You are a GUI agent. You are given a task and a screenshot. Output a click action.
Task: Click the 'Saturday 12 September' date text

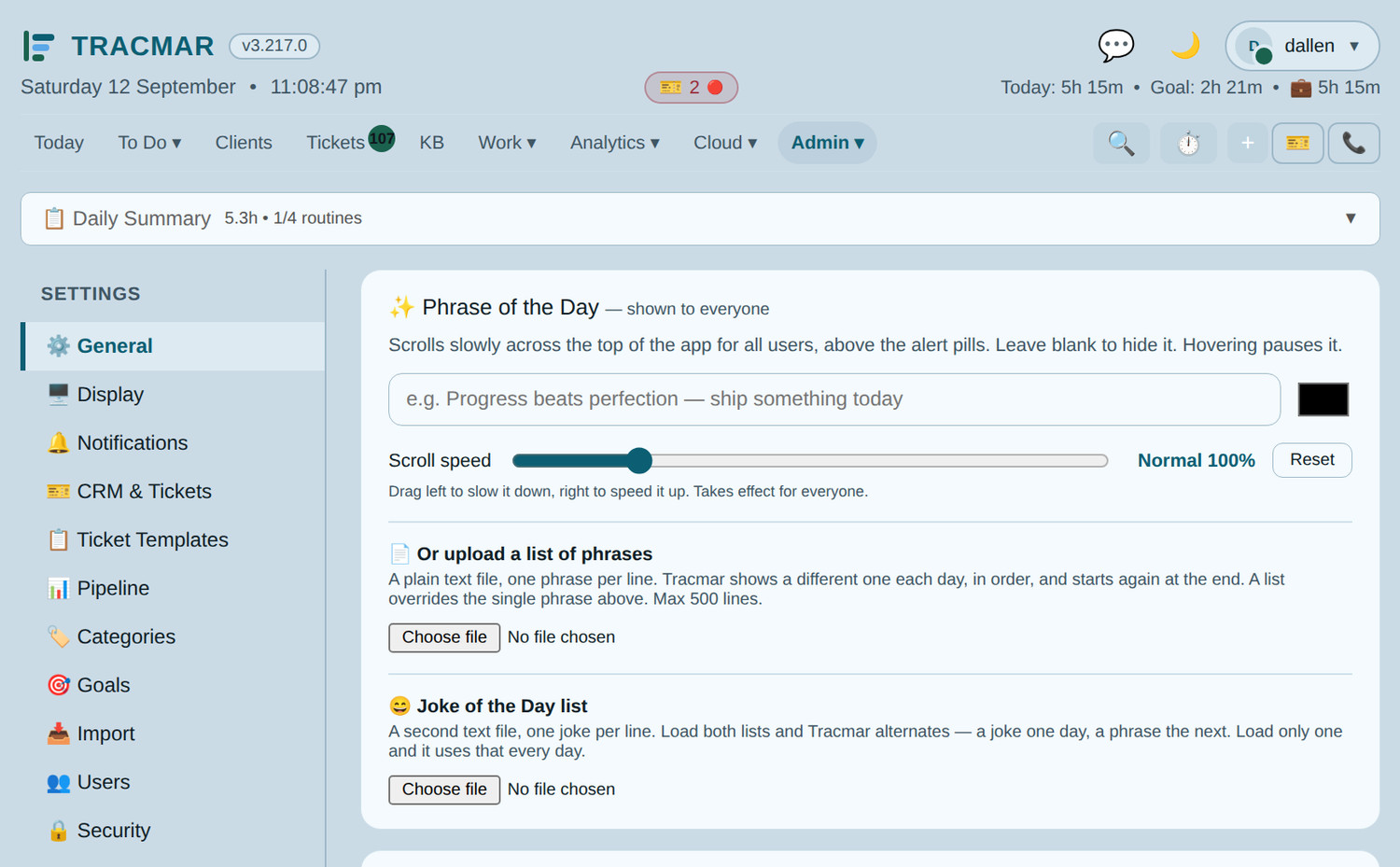pyautogui.click(x=128, y=87)
